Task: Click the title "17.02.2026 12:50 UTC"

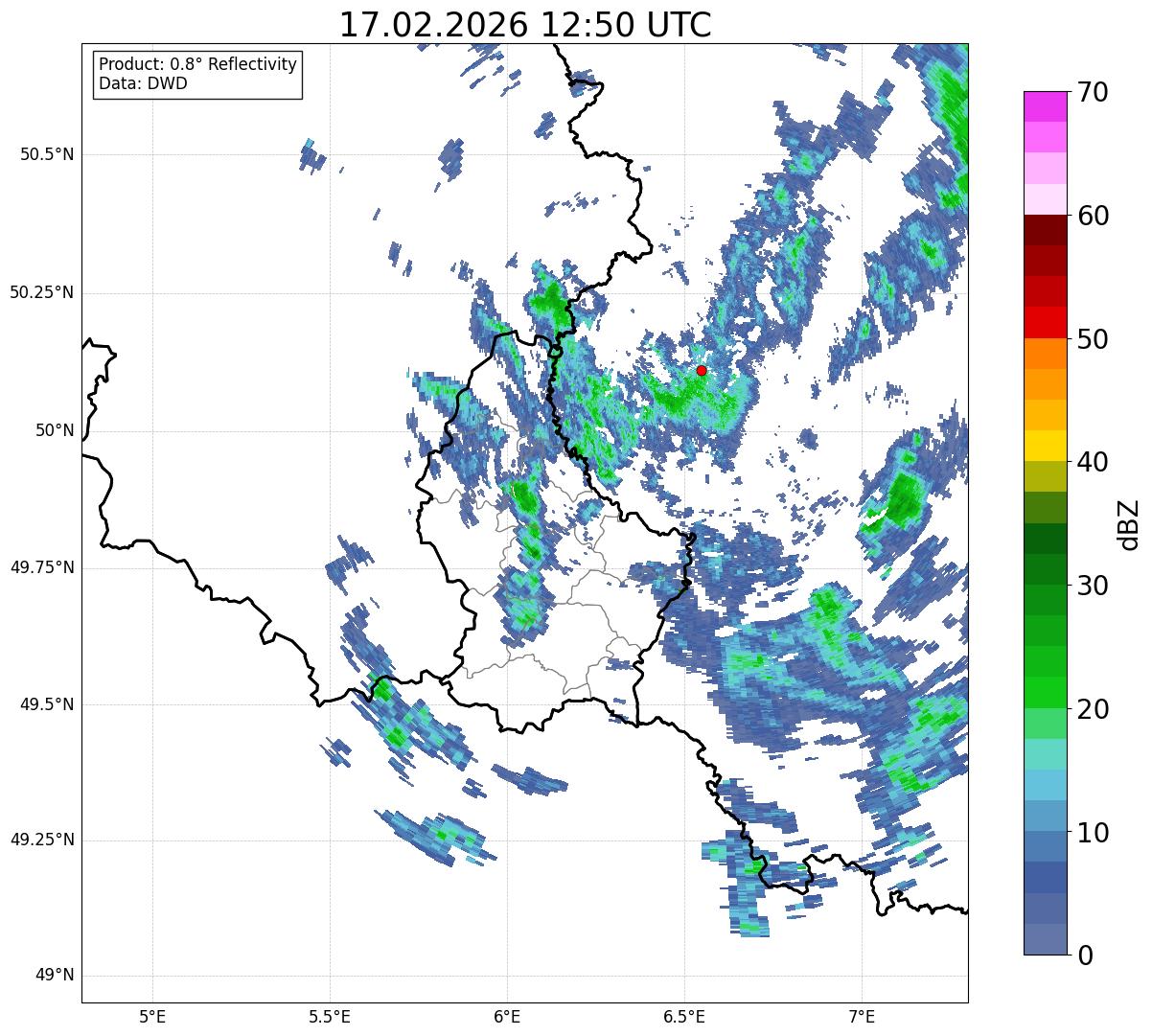Action: pyautogui.click(x=525, y=25)
